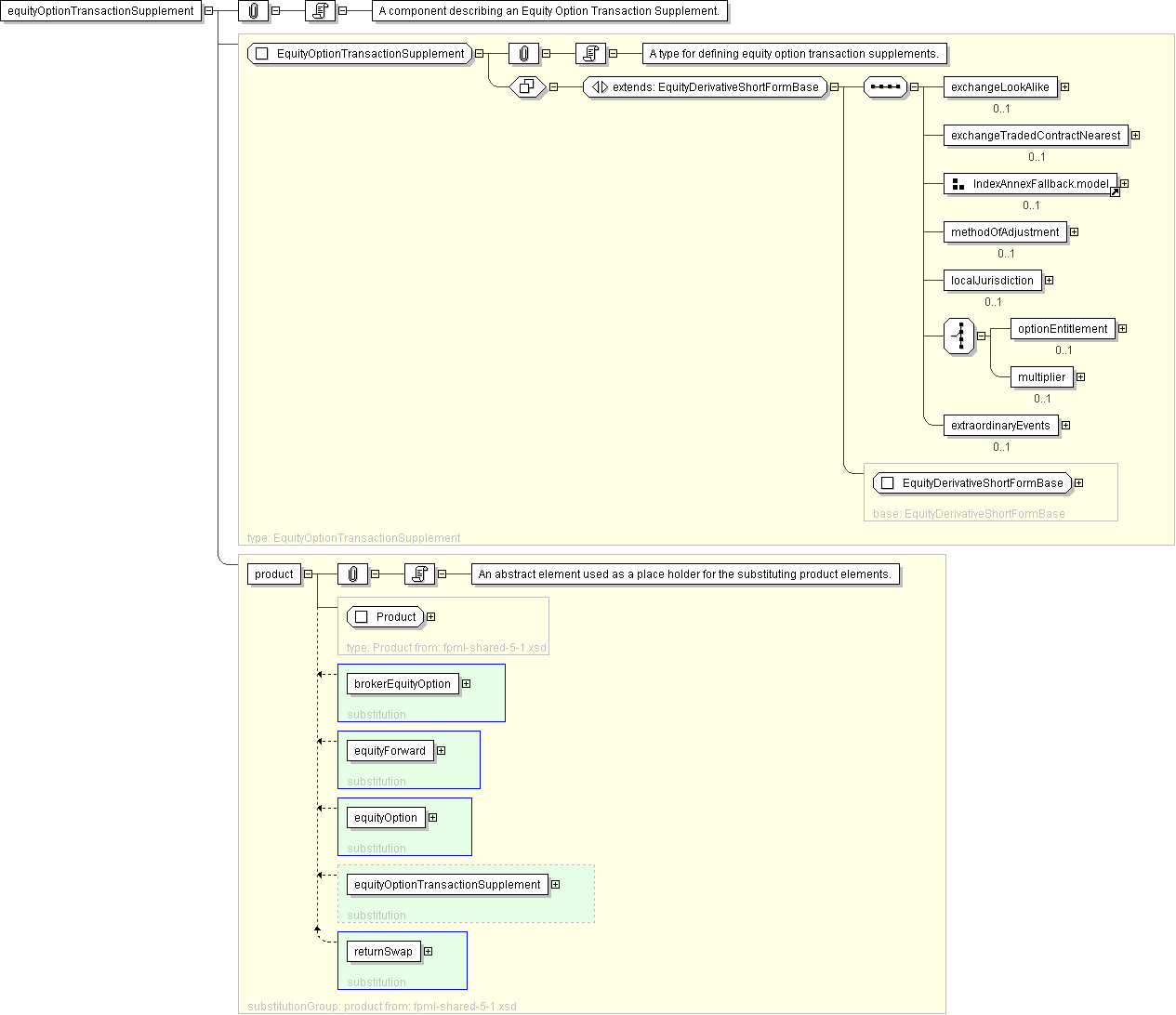The width and height of the screenshot is (1176, 1015).
Task: Expand the equityOption substitution
Action: click(x=432, y=818)
